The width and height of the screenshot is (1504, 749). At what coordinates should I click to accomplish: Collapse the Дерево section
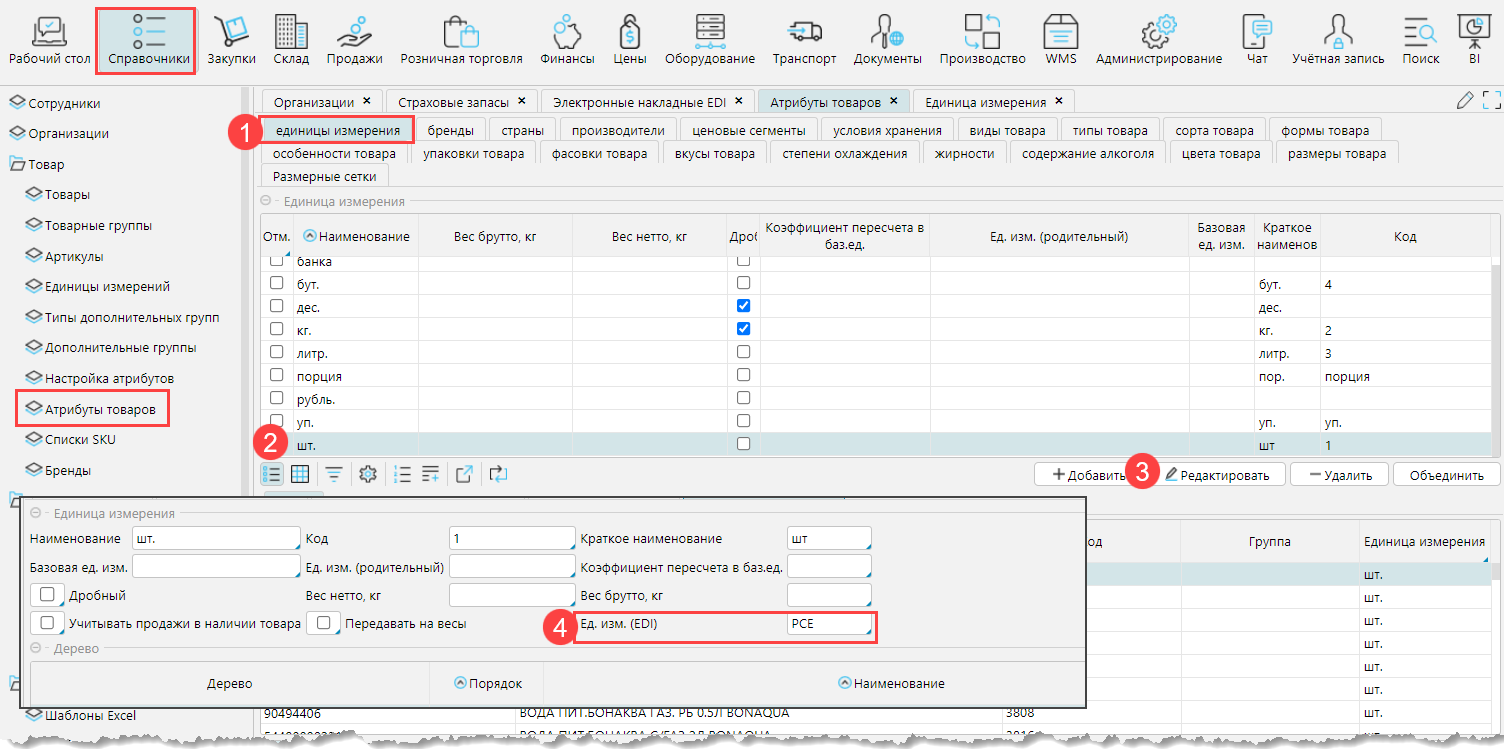[37, 648]
